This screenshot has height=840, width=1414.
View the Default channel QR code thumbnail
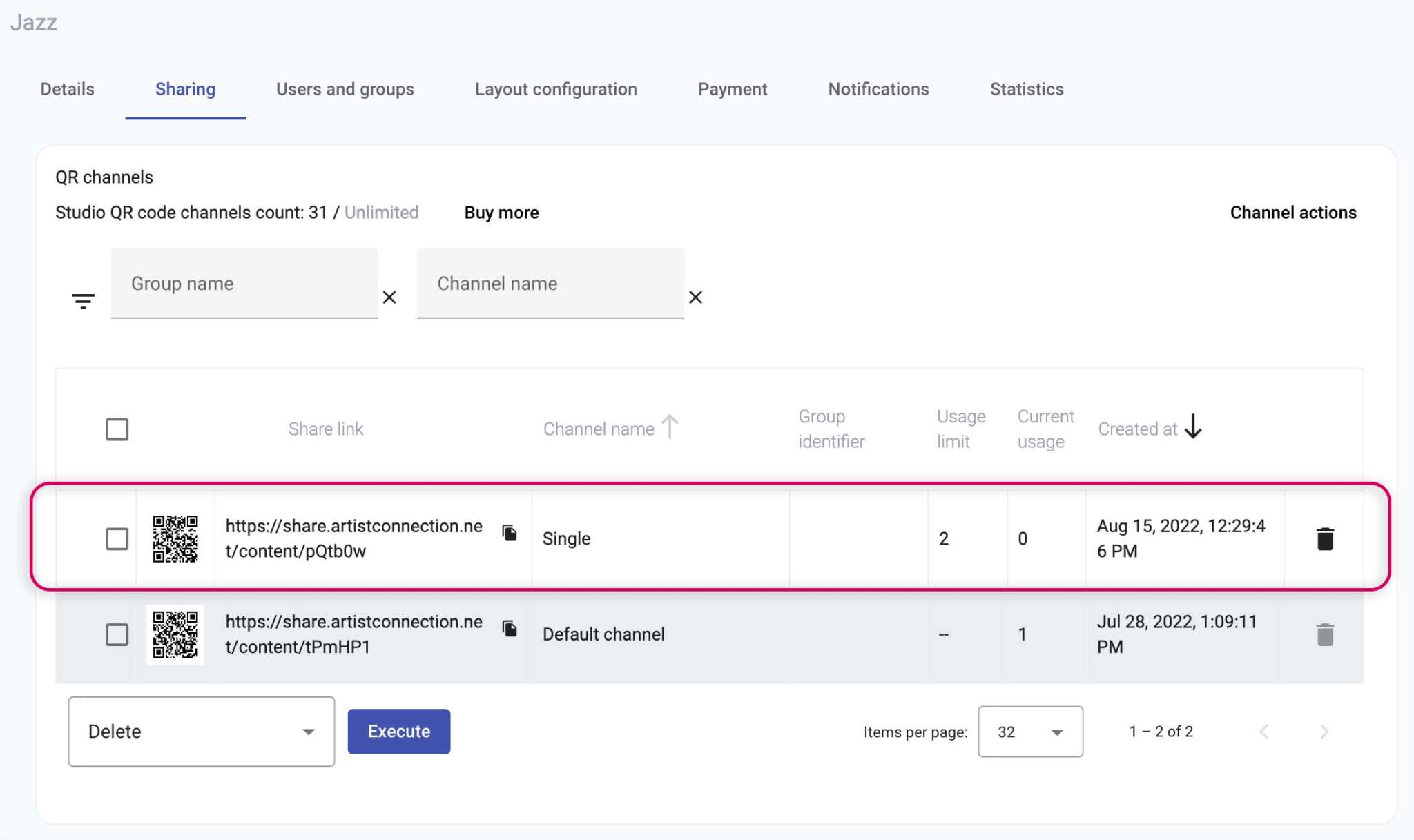175,634
